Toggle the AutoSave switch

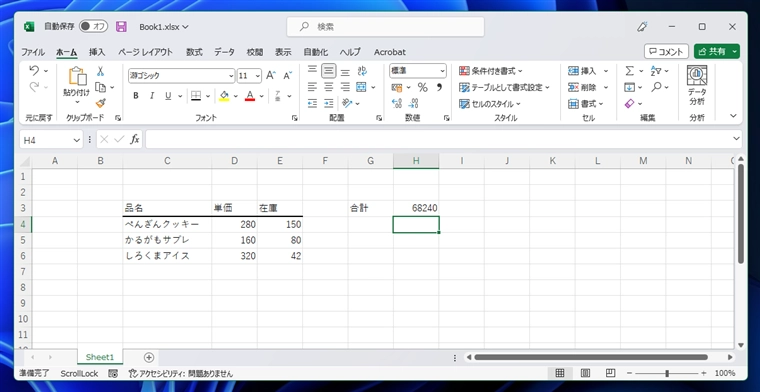click(94, 27)
